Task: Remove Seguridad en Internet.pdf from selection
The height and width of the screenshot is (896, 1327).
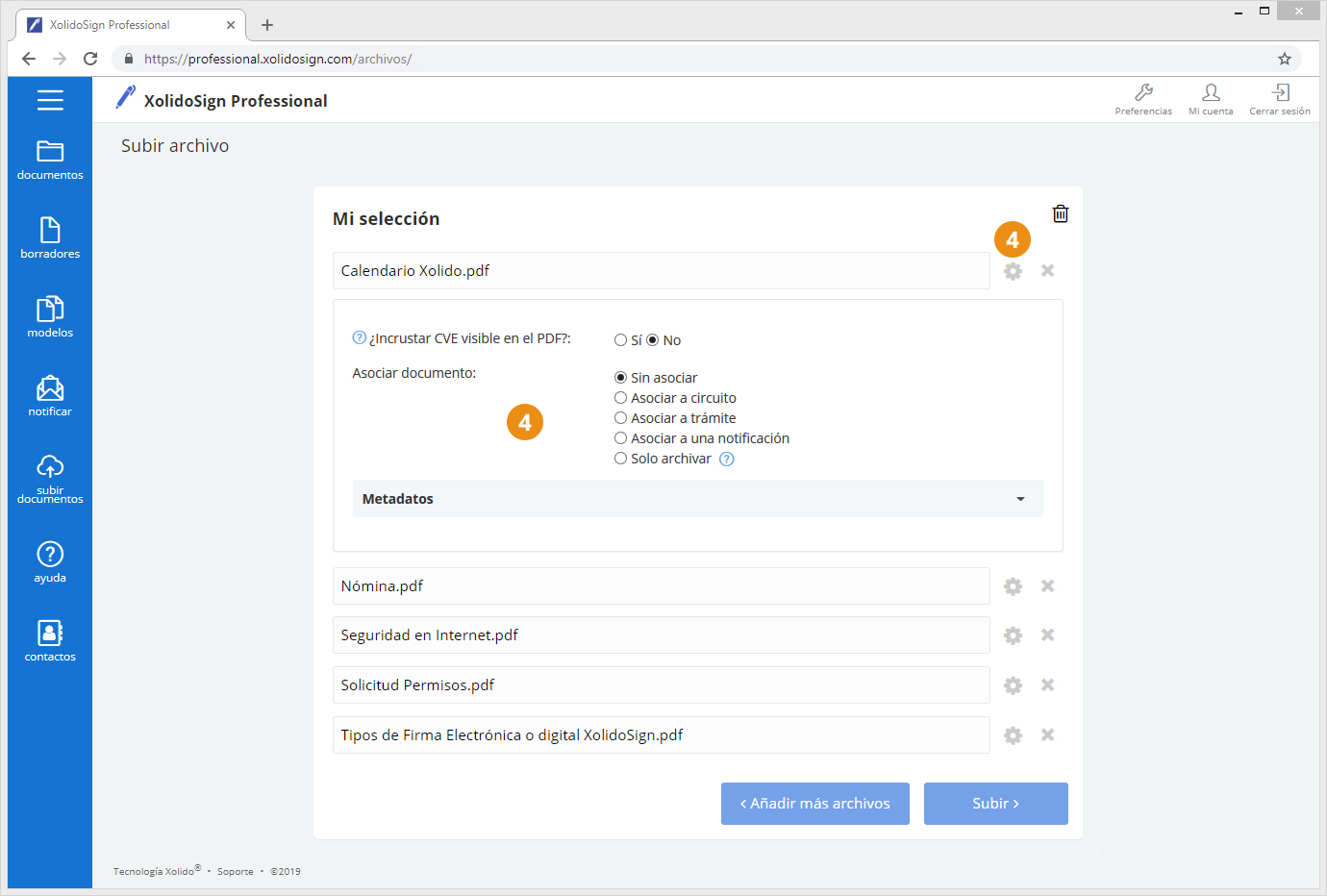Action: pyautogui.click(x=1048, y=635)
